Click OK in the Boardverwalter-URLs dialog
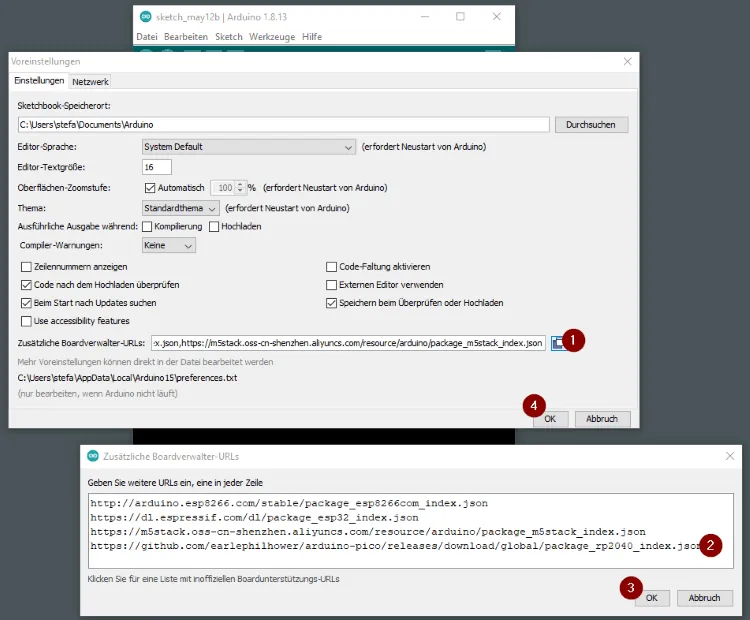The image size is (750, 620). 652,598
